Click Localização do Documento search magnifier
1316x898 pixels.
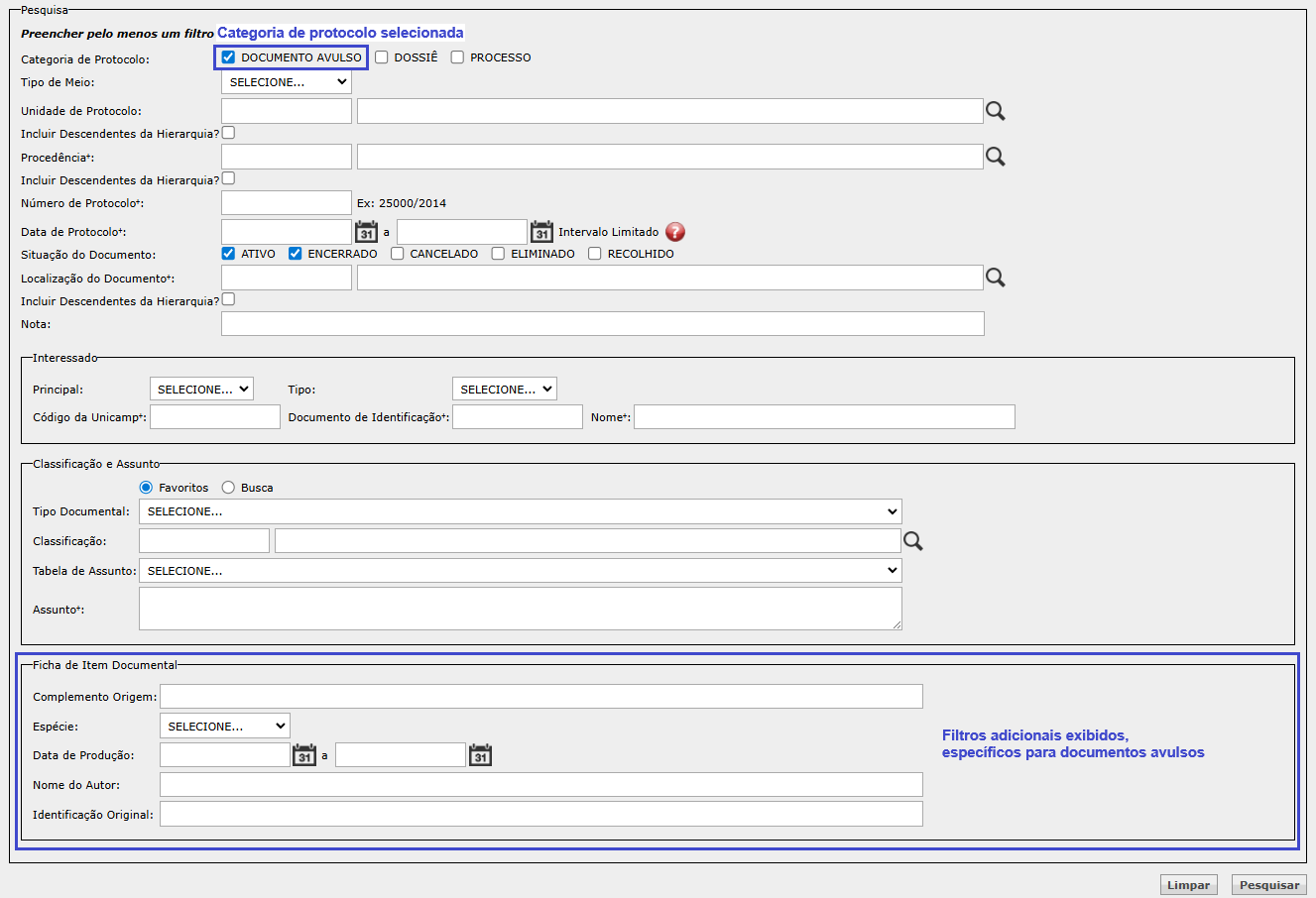pos(995,279)
